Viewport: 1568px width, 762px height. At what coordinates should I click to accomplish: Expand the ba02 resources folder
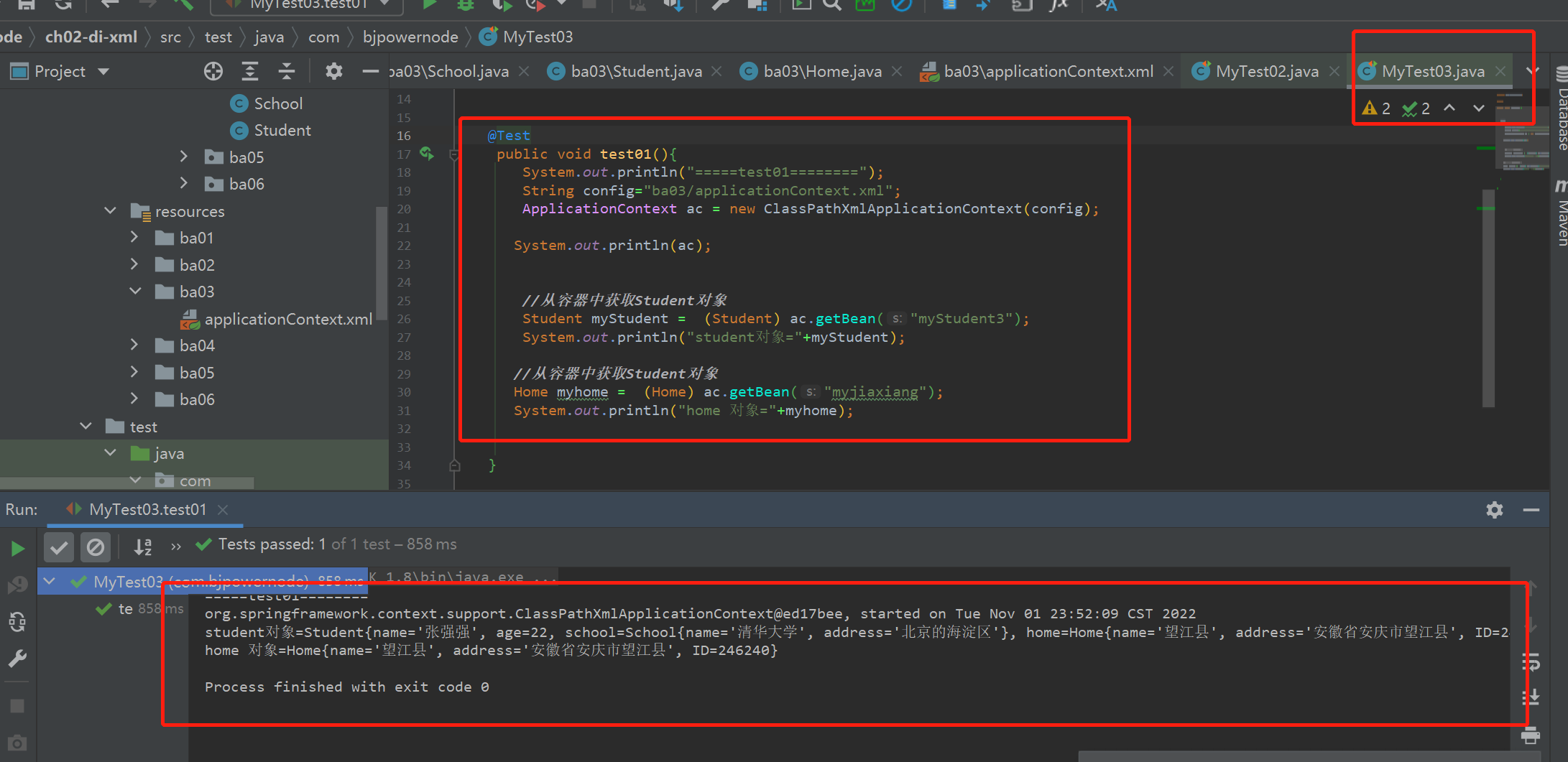click(134, 264)
